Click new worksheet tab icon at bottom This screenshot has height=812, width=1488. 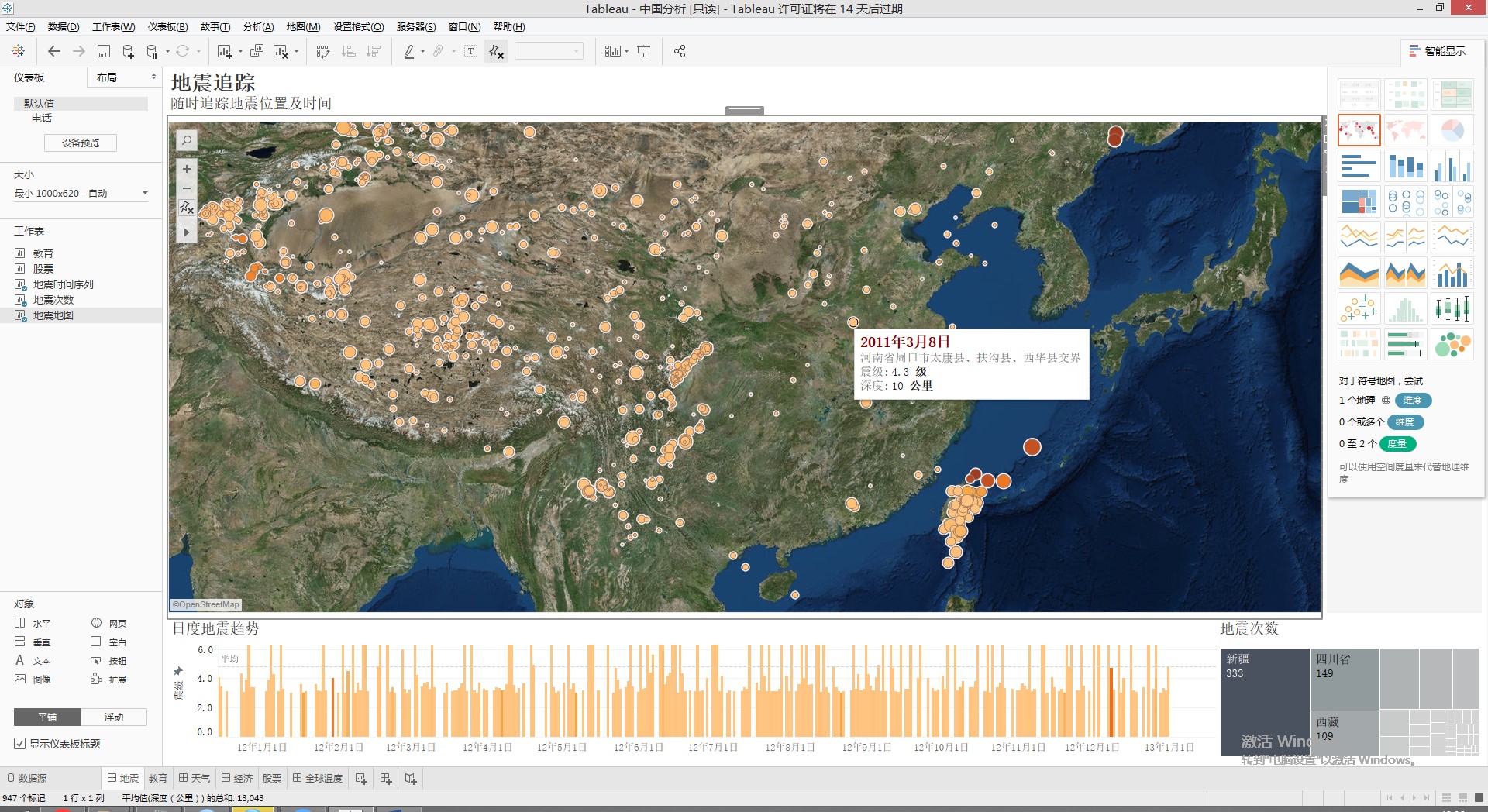[361, 779]
